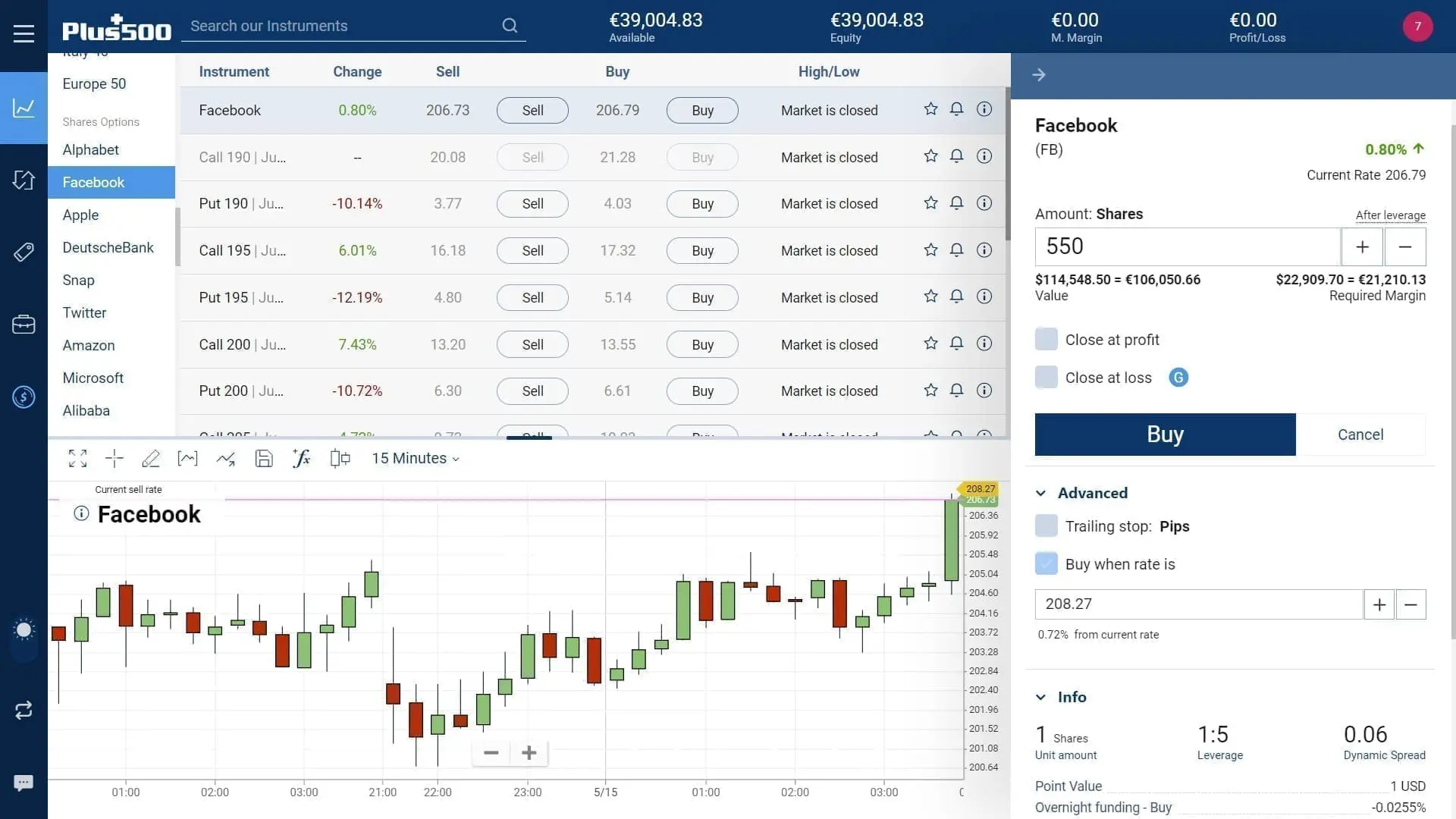Add Facebook to favorites star
Screen dimensions: 1456x819
(930, 109)
